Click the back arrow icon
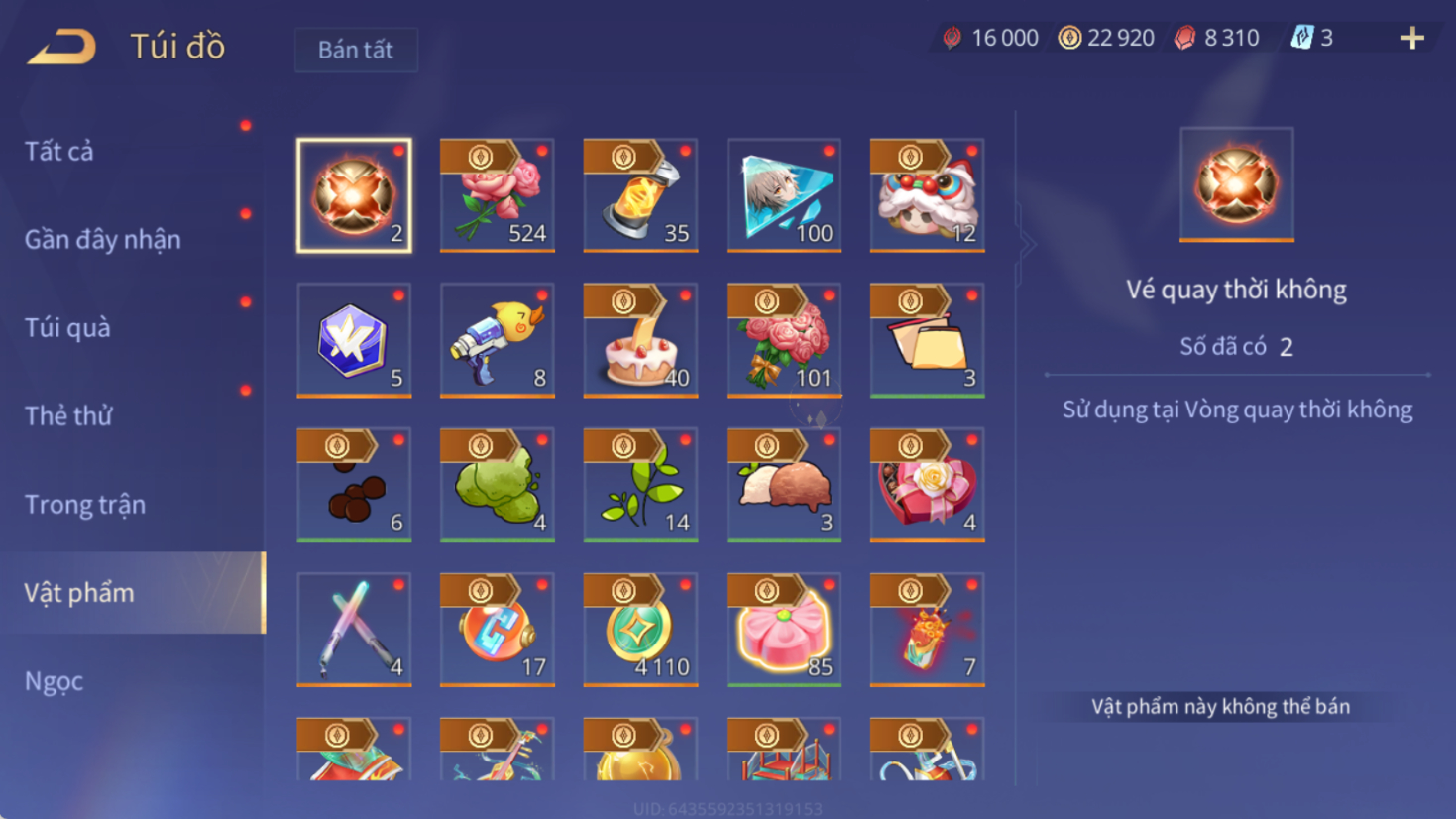This screenshot has width=1456, height=819. [61, 47]
